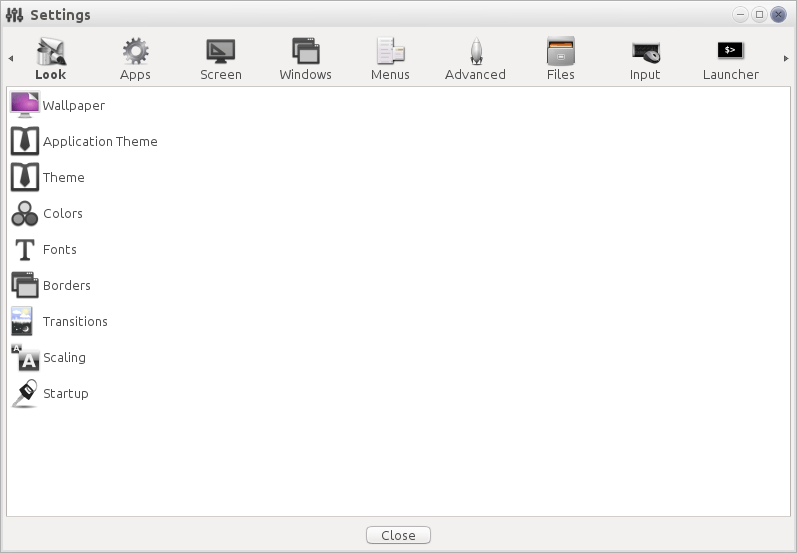This screenshot has width=797, height=553.
Task: Switch to the Files tab label
Action: tap(561, 74)
